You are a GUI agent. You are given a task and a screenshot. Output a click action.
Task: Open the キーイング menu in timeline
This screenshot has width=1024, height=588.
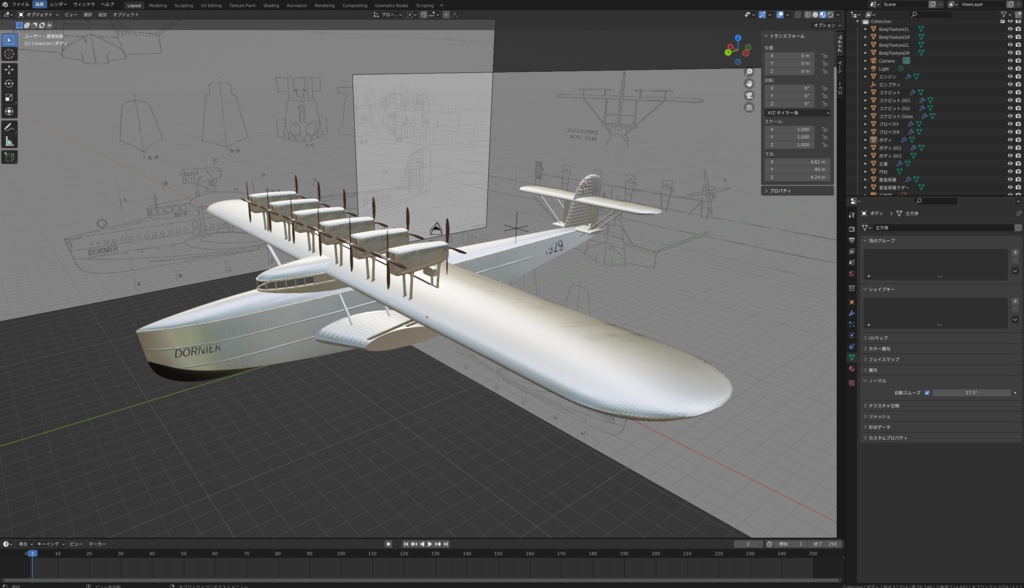[49, 544]
